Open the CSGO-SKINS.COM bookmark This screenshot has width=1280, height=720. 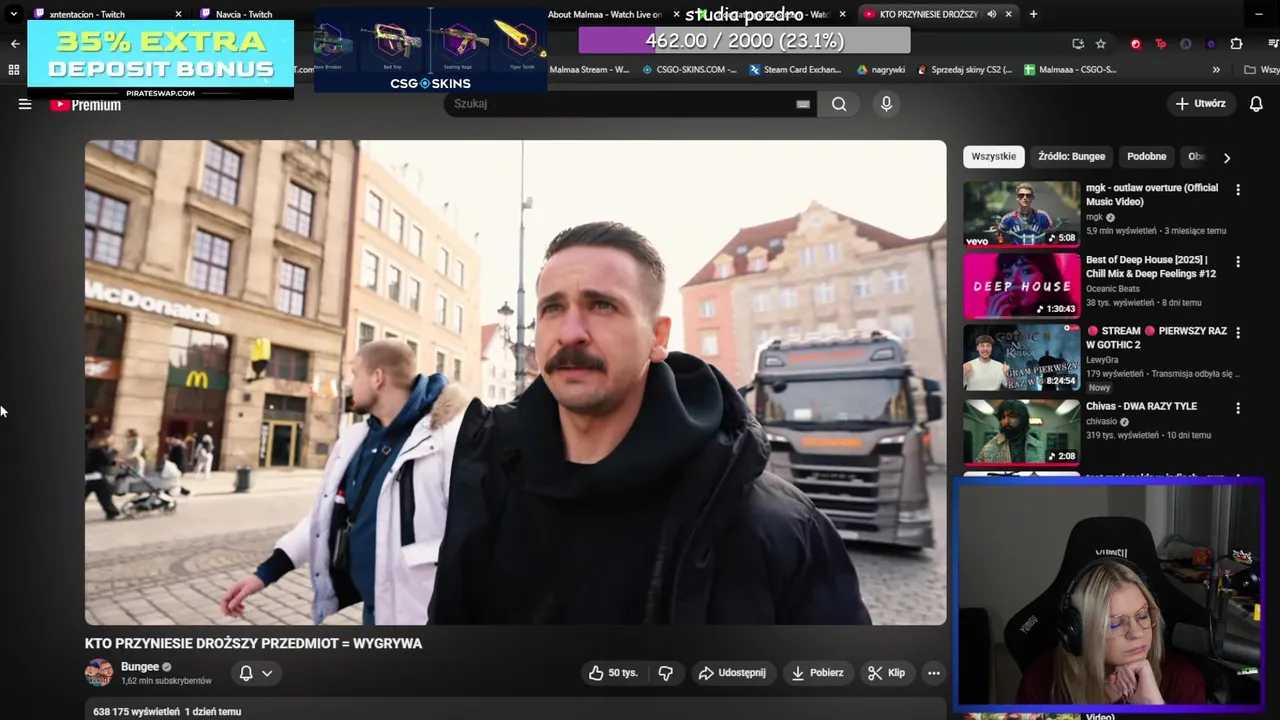tap(690, 70)
